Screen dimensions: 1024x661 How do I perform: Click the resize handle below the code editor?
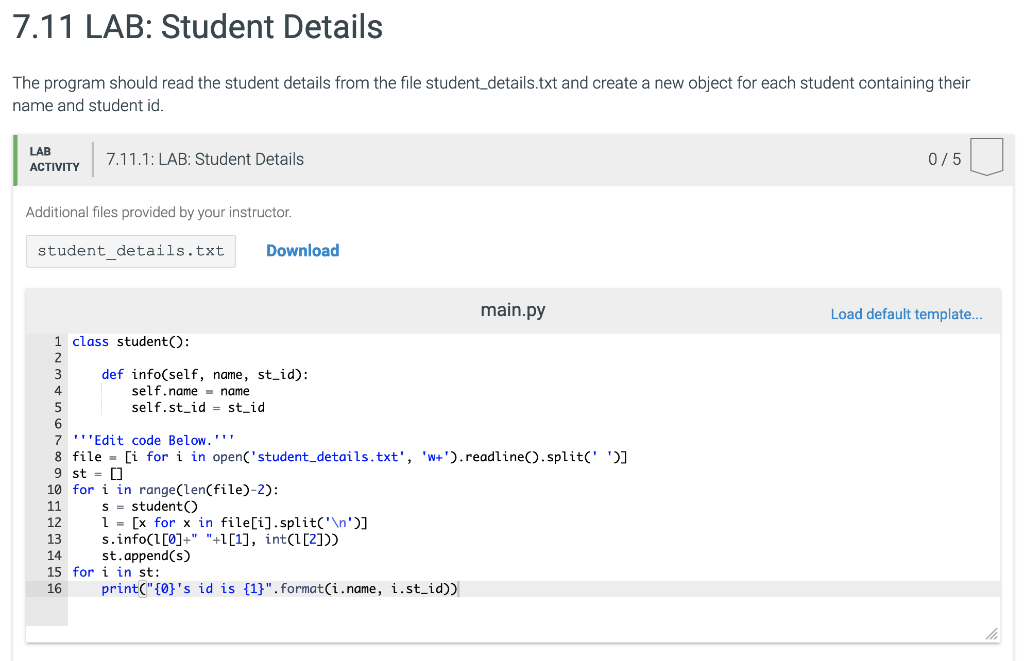point(991,633)
